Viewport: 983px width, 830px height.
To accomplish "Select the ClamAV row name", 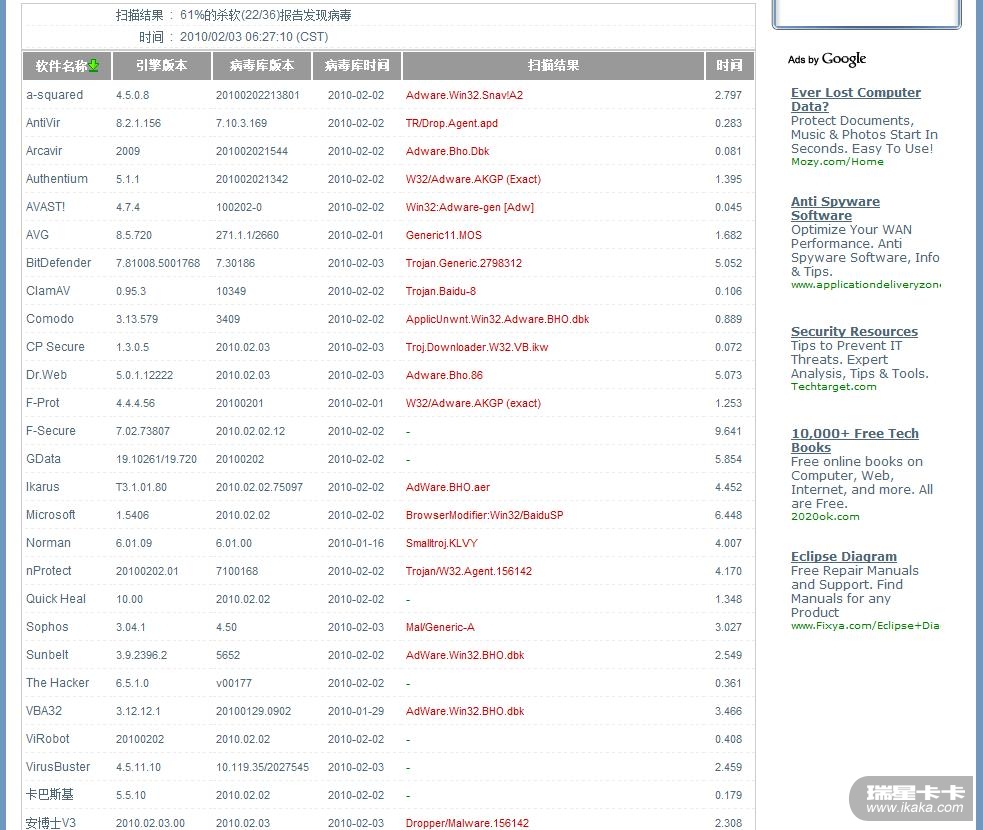I will pos(48,291).
